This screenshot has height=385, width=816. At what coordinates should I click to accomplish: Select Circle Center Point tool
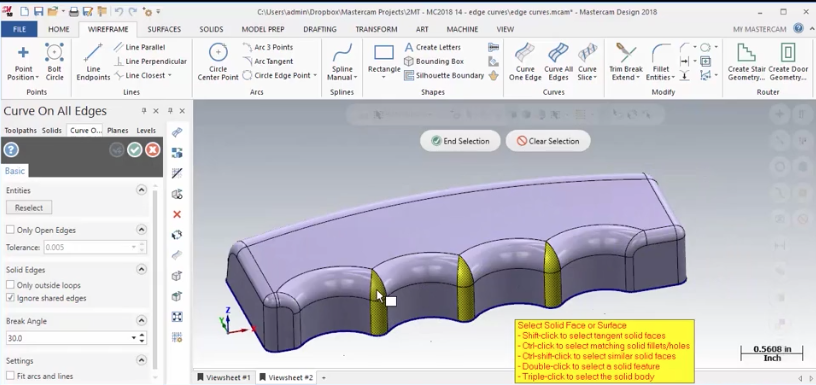click(218, 62)
